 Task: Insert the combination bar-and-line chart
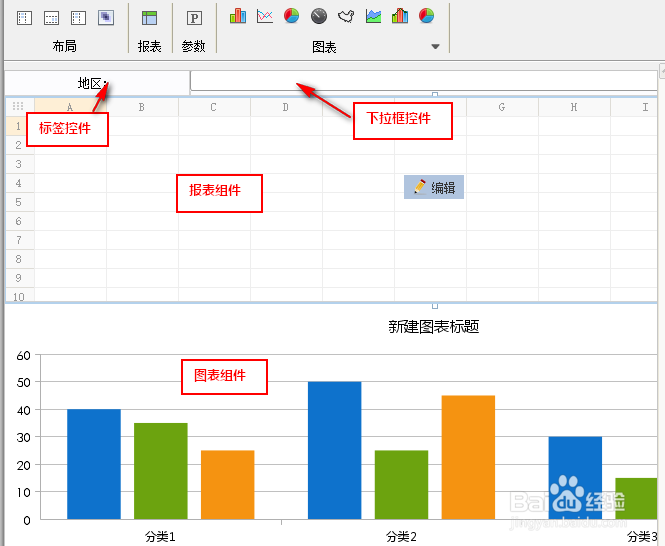pyautogui.click(x=400, y=16)
